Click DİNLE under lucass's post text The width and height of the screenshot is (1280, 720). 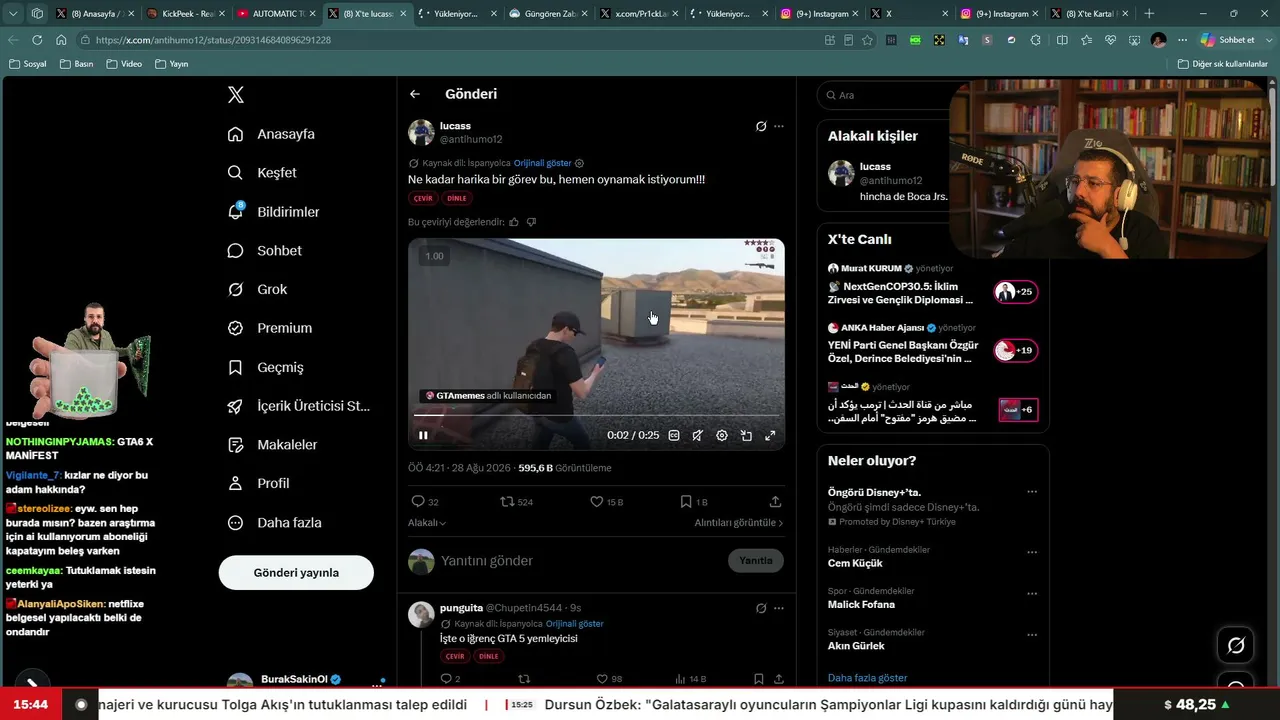coord(457,198)
